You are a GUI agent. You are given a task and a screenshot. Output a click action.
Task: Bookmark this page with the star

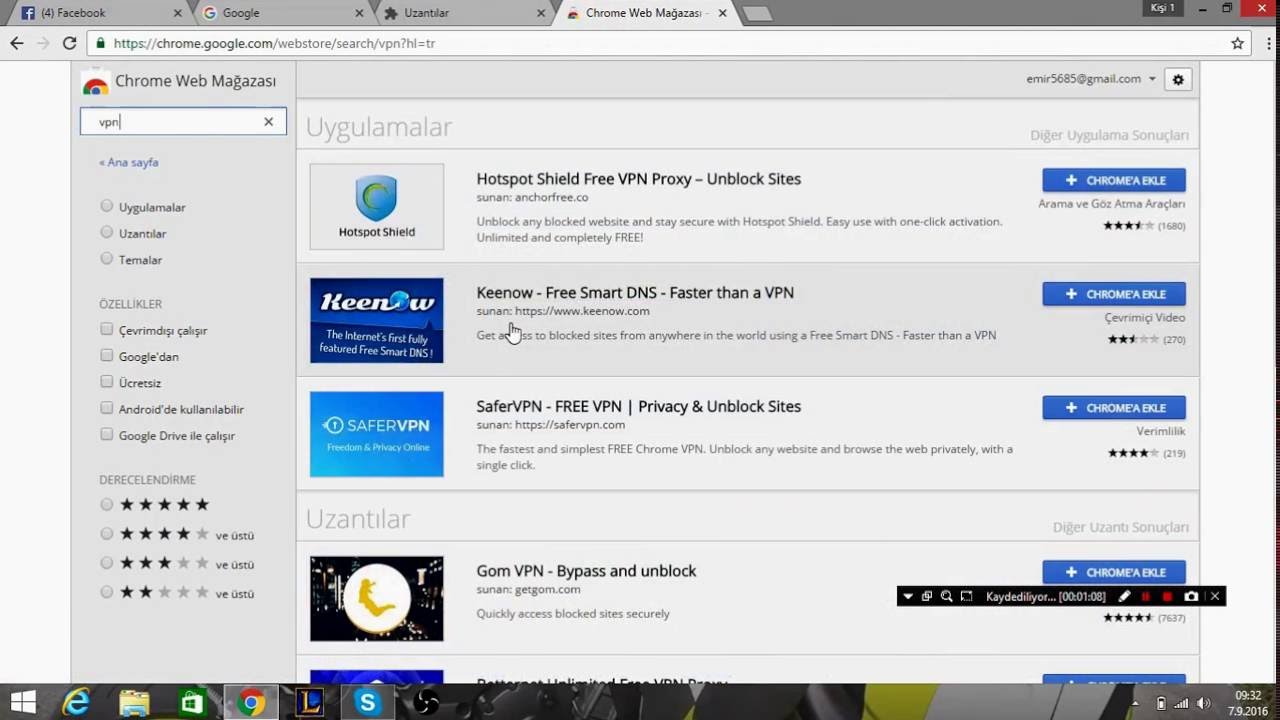pos(1237,43)
